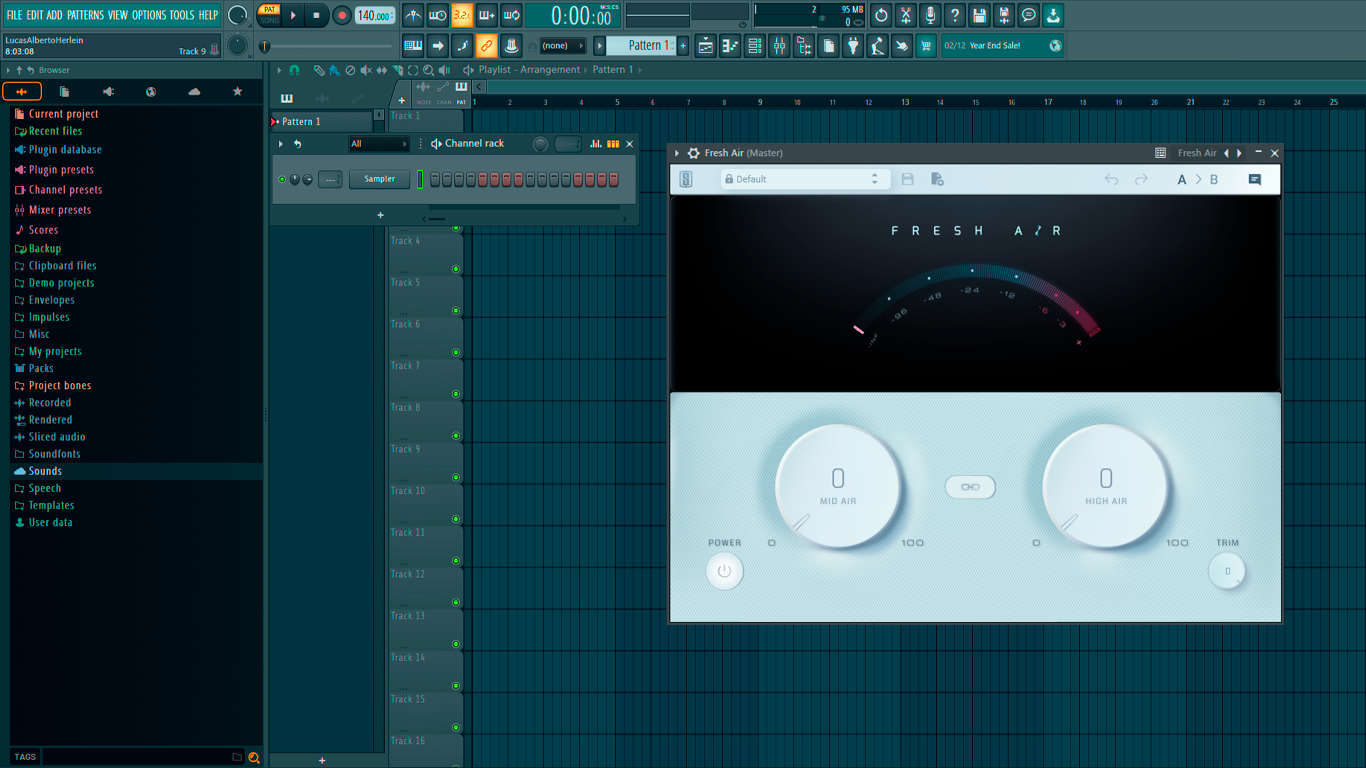
Task: Open the PATTERNS menu
Action: pyautogui.click(x=85, y=15)
